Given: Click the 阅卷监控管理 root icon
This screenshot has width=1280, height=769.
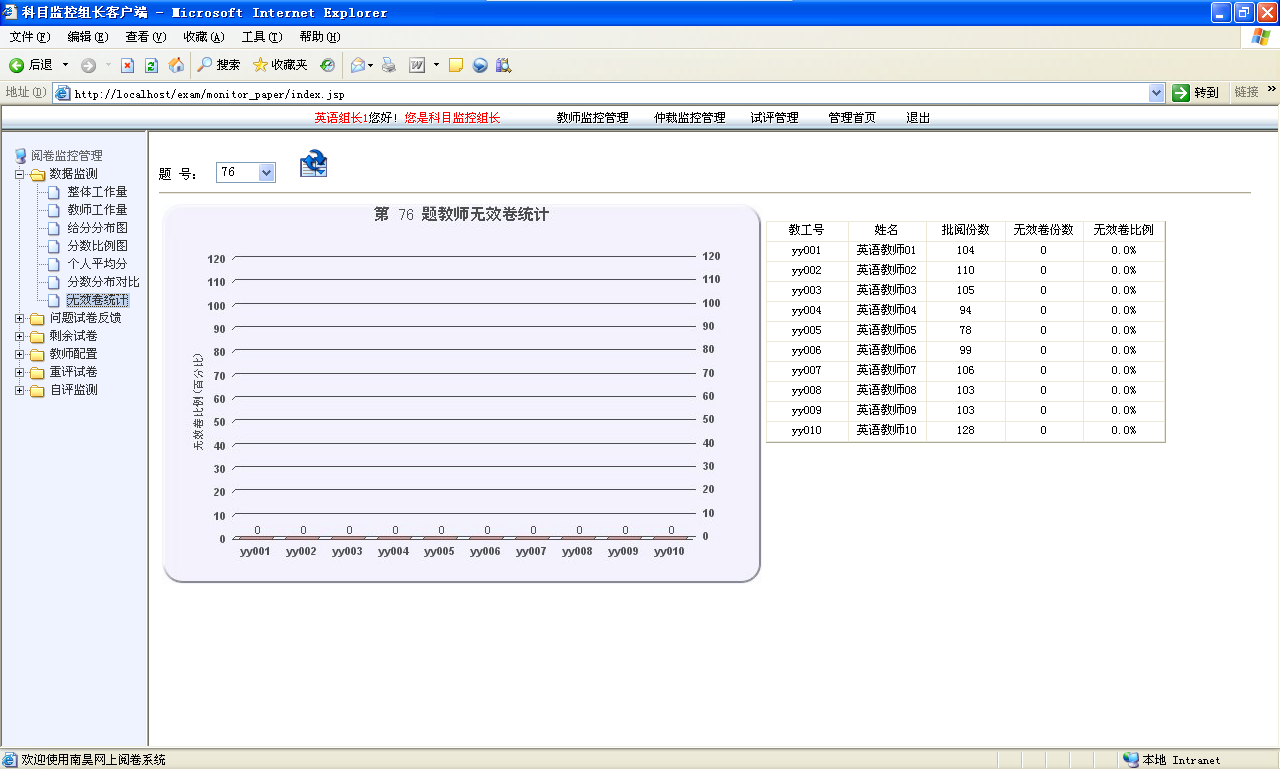Looking at the screenshot, I should pyautogui.click(x=20, y=156).
